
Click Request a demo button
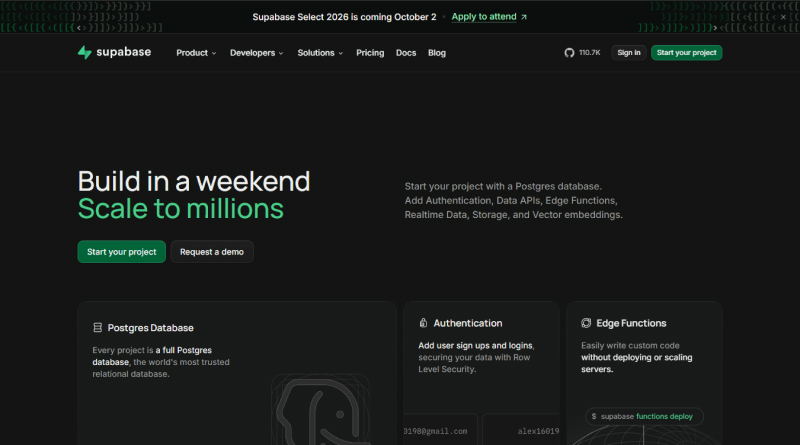point(212,252)
